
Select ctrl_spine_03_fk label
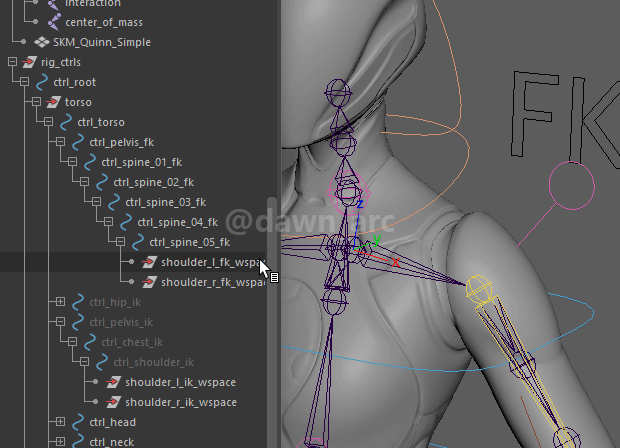point(166,202)
